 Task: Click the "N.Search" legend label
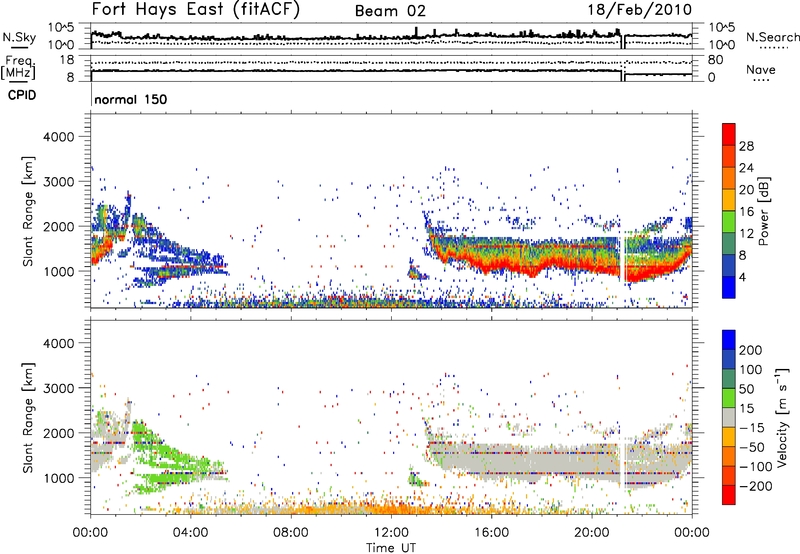pos(772,37)
